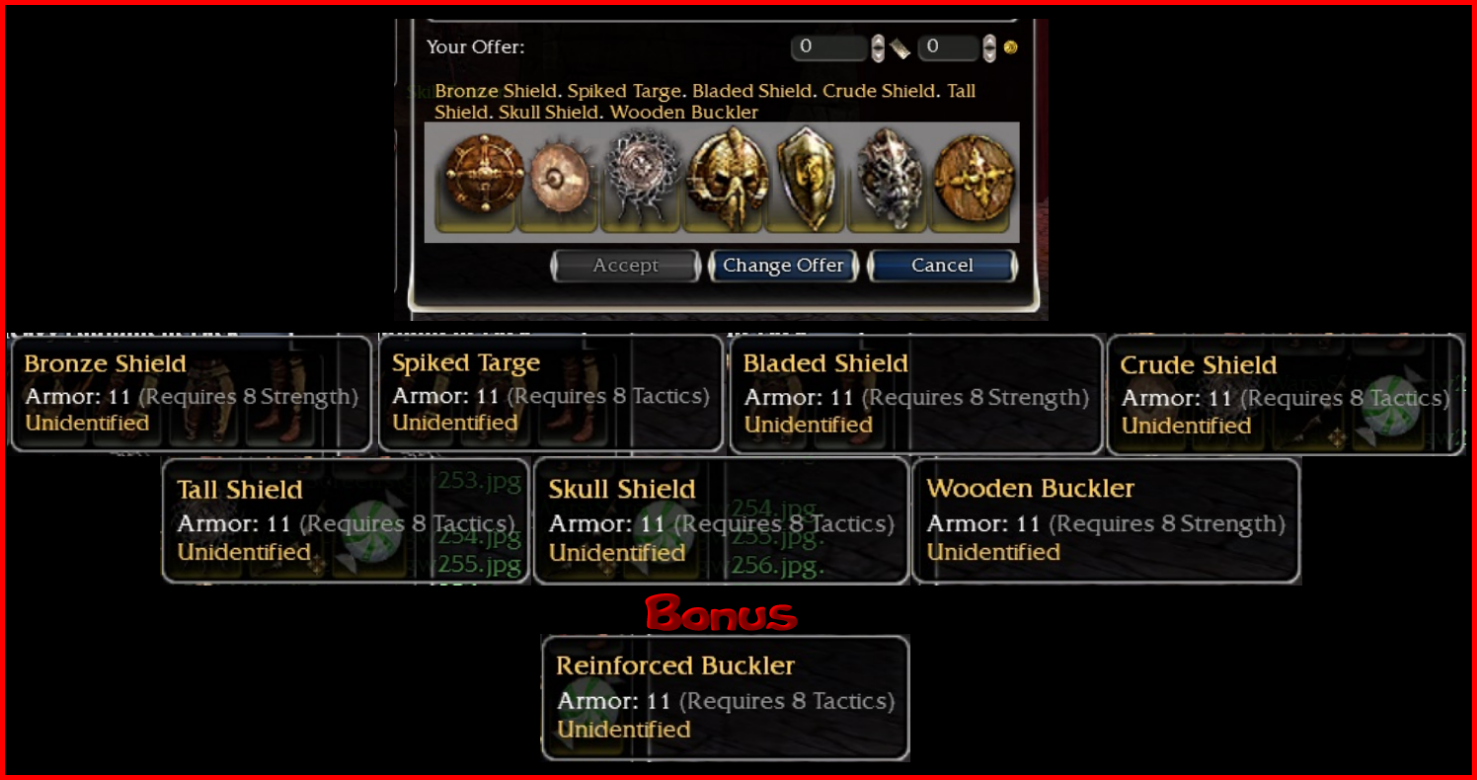Increase platinum offer with the up arrow
Screen dimensions: 1477x780
click(x=878, y=41)
